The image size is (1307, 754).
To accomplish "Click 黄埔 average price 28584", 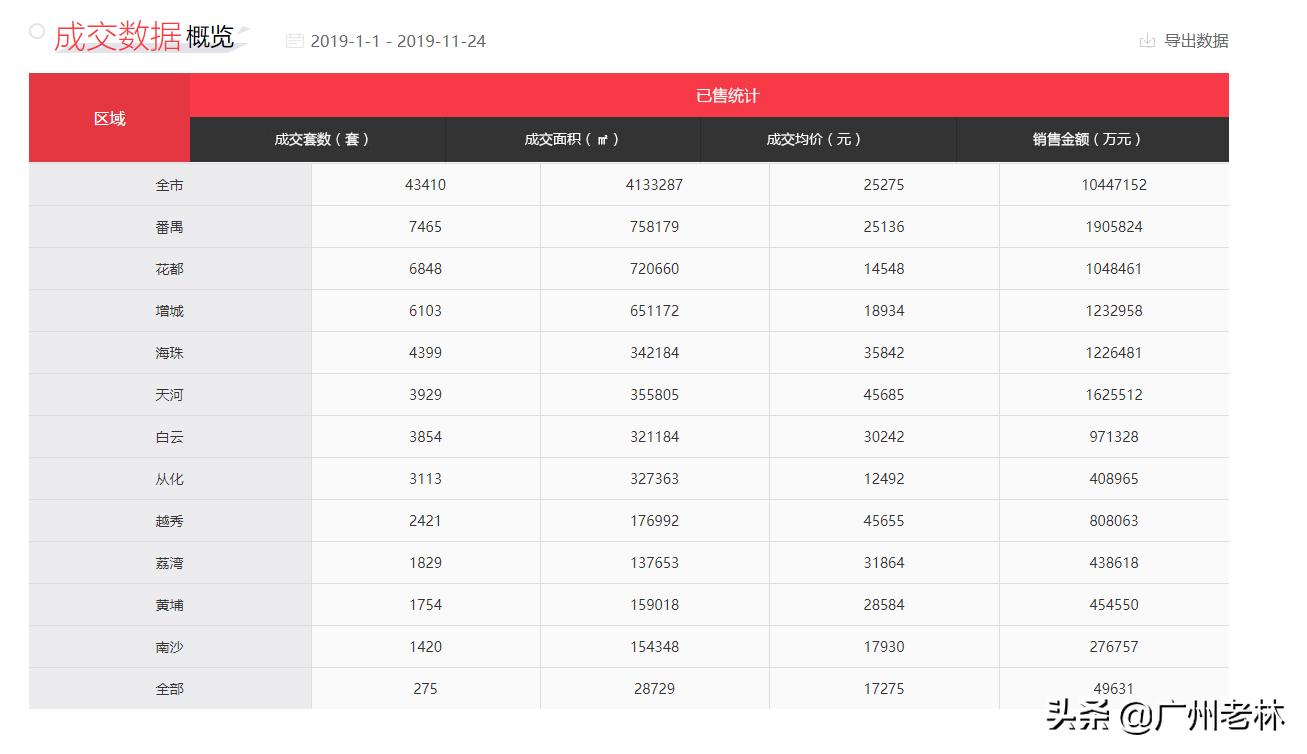I will (x=884, y=605).
